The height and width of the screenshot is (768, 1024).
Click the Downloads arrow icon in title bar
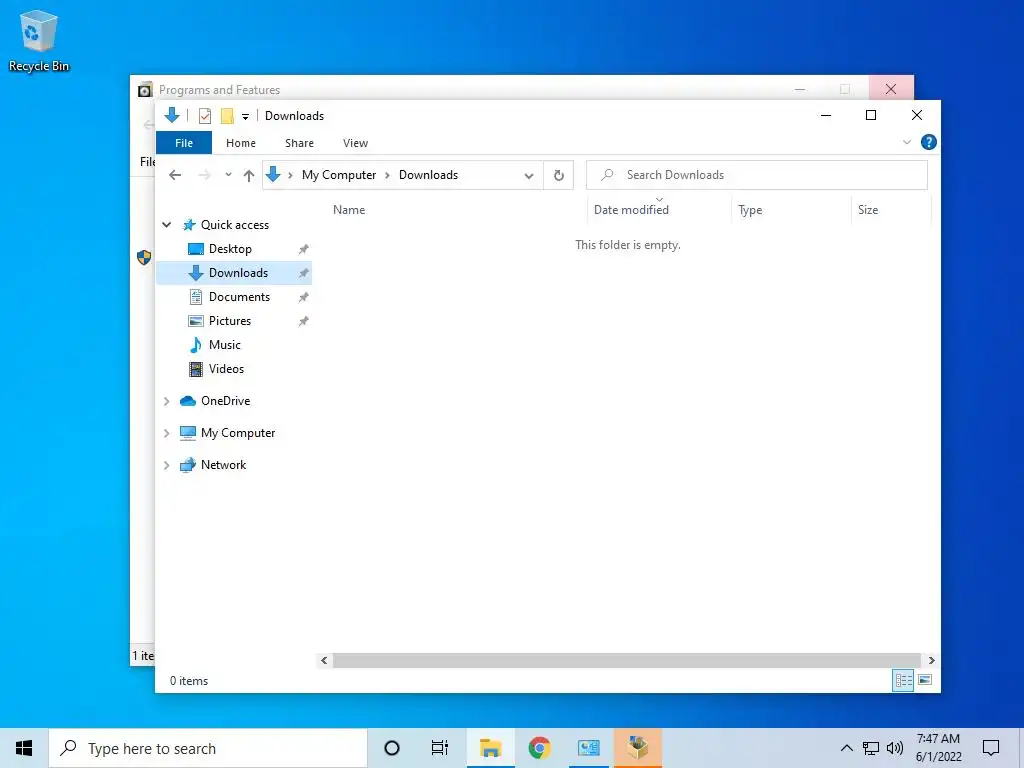coord(172,116)
